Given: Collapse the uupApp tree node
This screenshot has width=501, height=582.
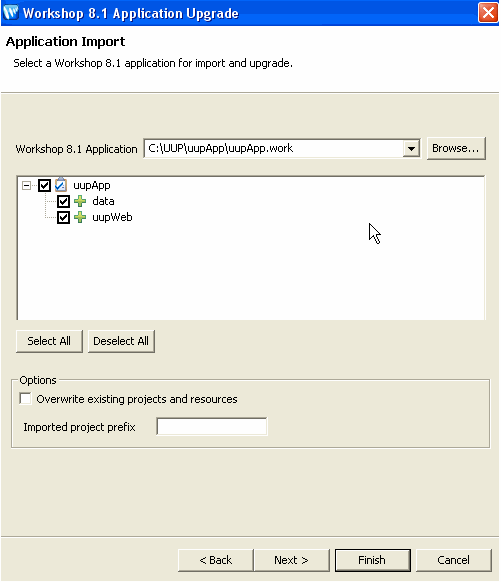Looking at the screenshot, I should pyautogui.click(x=26, y=185).
